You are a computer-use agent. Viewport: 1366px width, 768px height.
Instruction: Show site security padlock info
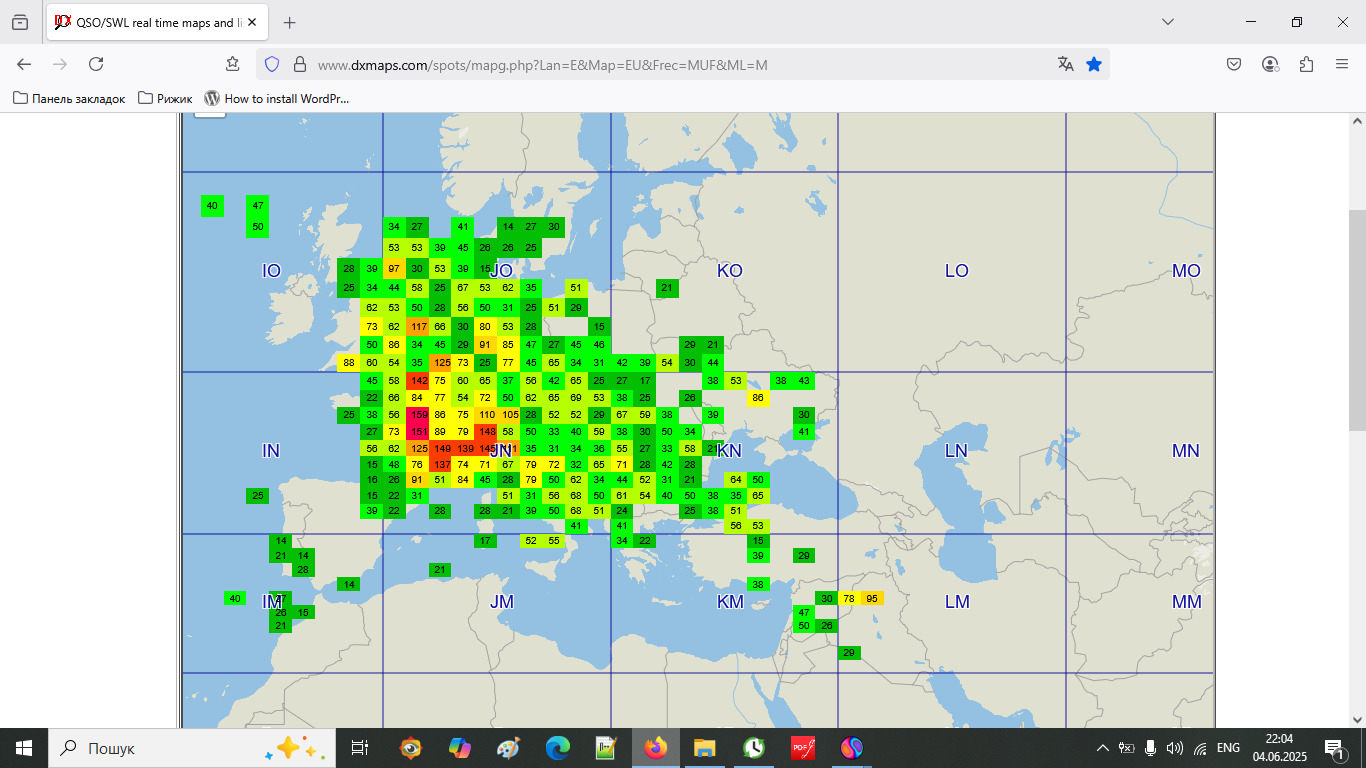pos(299,64)
